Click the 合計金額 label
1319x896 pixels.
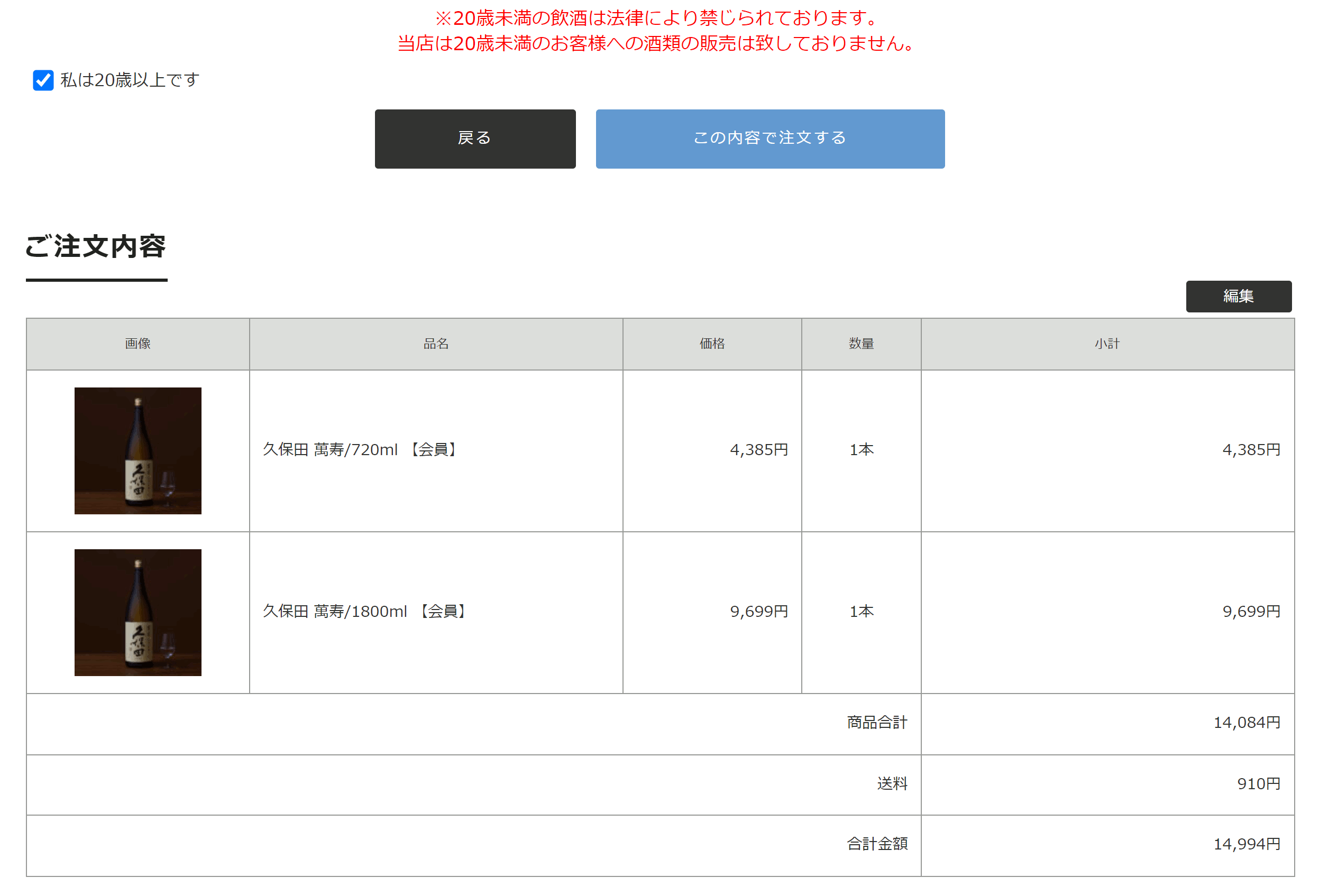click(877, 844)
